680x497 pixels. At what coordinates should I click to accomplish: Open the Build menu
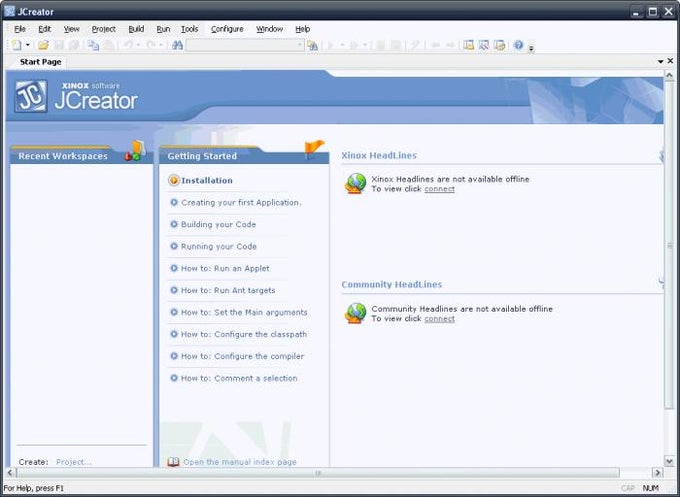click(x=136, y=29)
